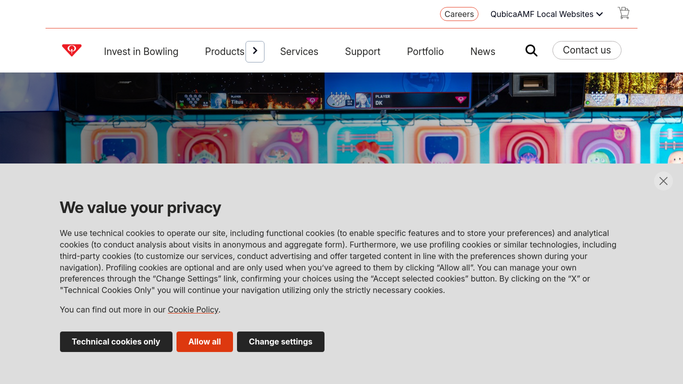This screenshot has height=384, width=683.
Task: Accept cookies with Allow all
Action: point(204,342)
